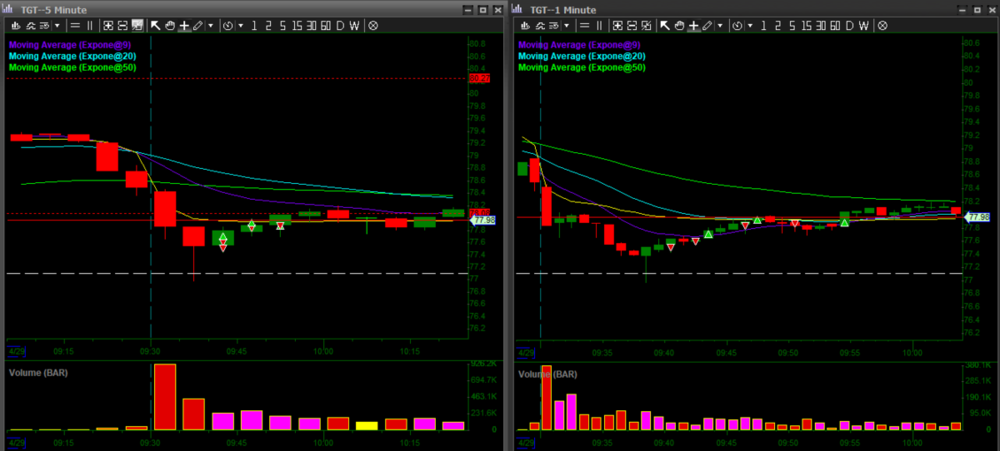
Task: Select the Weekly (W) button in 1 Minute chart
Action: pyautogui.click(x=863, y=25)
